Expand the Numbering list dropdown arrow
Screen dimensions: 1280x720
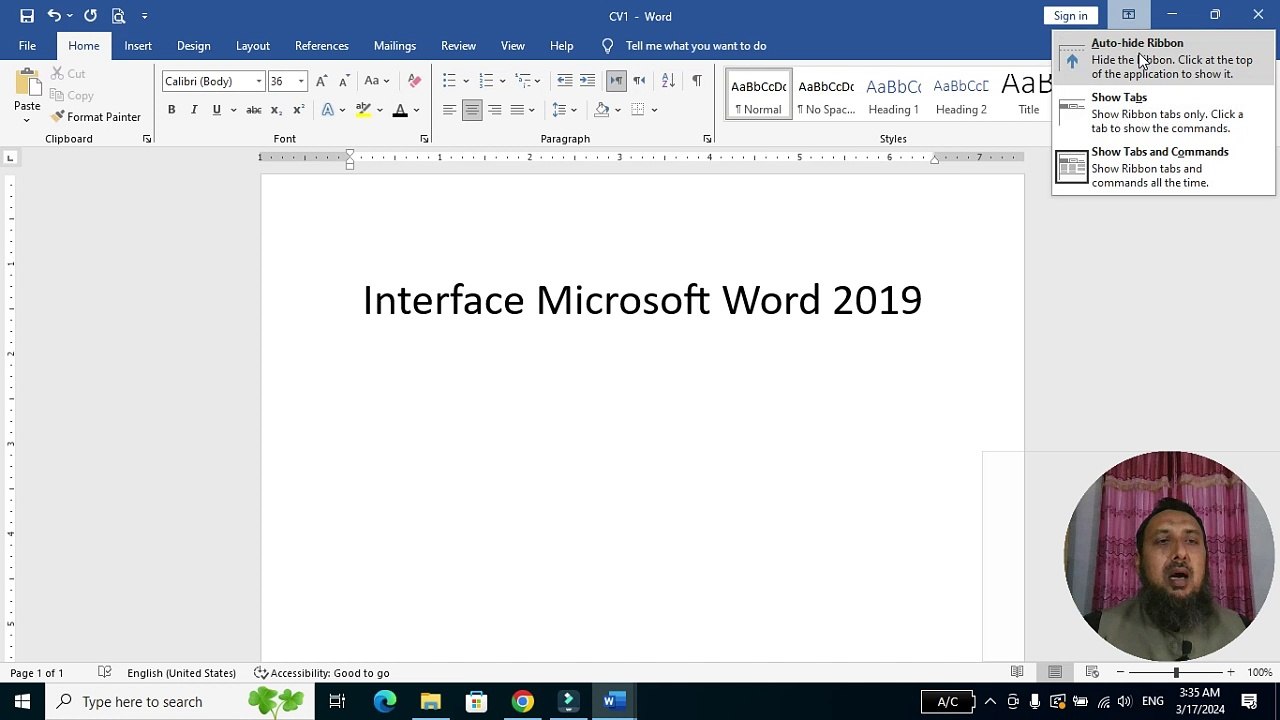[x=502, y=81]
